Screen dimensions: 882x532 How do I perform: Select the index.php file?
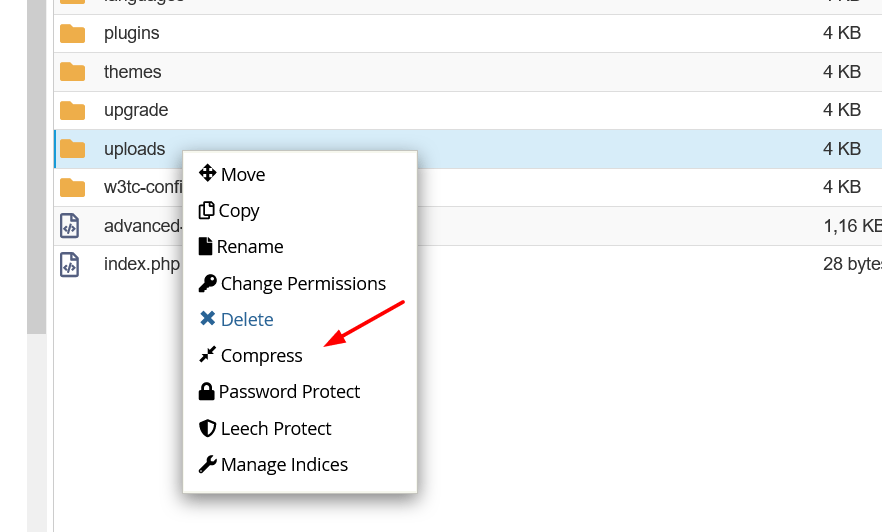point(142,264)
